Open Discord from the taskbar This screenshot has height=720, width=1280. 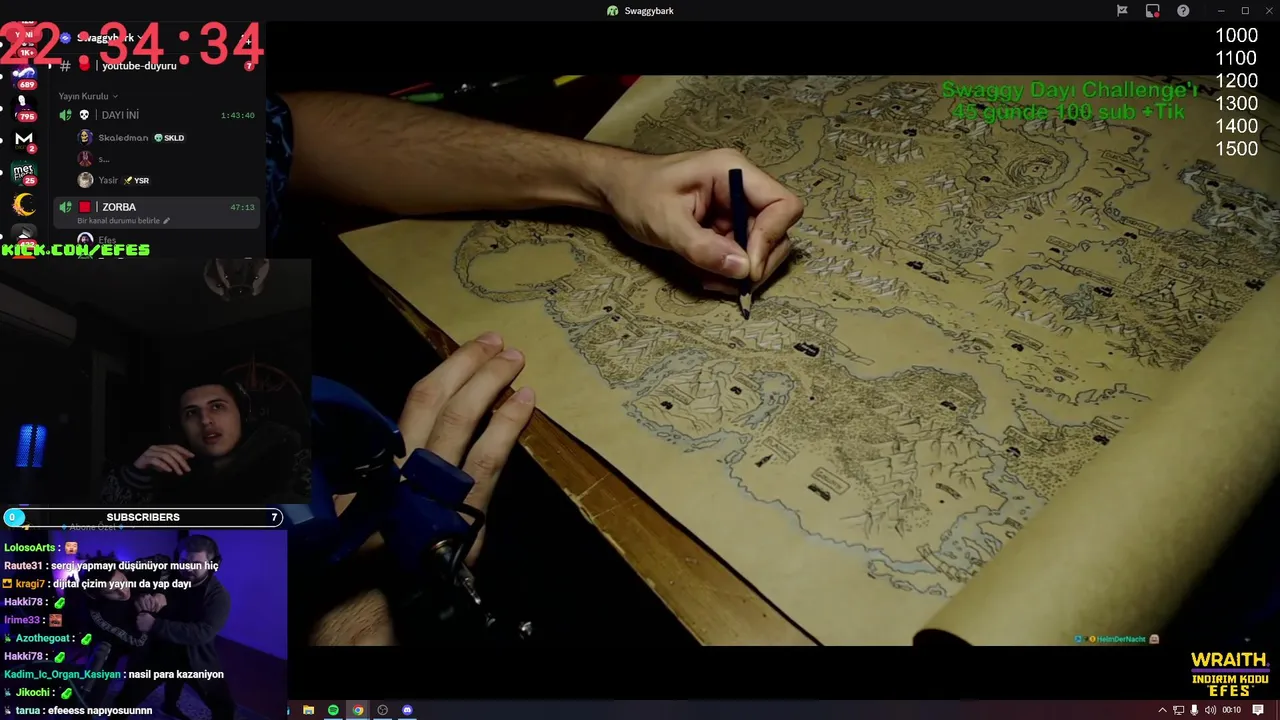[x=407, y=710]
